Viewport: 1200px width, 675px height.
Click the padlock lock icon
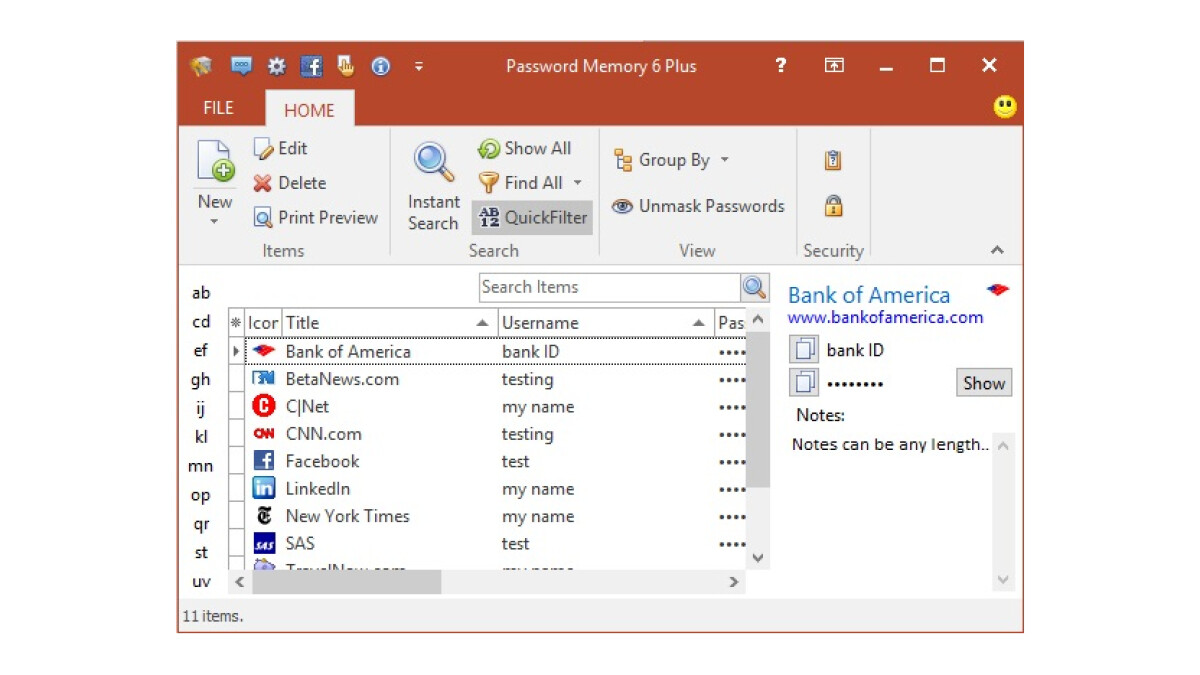click(833, 206)
